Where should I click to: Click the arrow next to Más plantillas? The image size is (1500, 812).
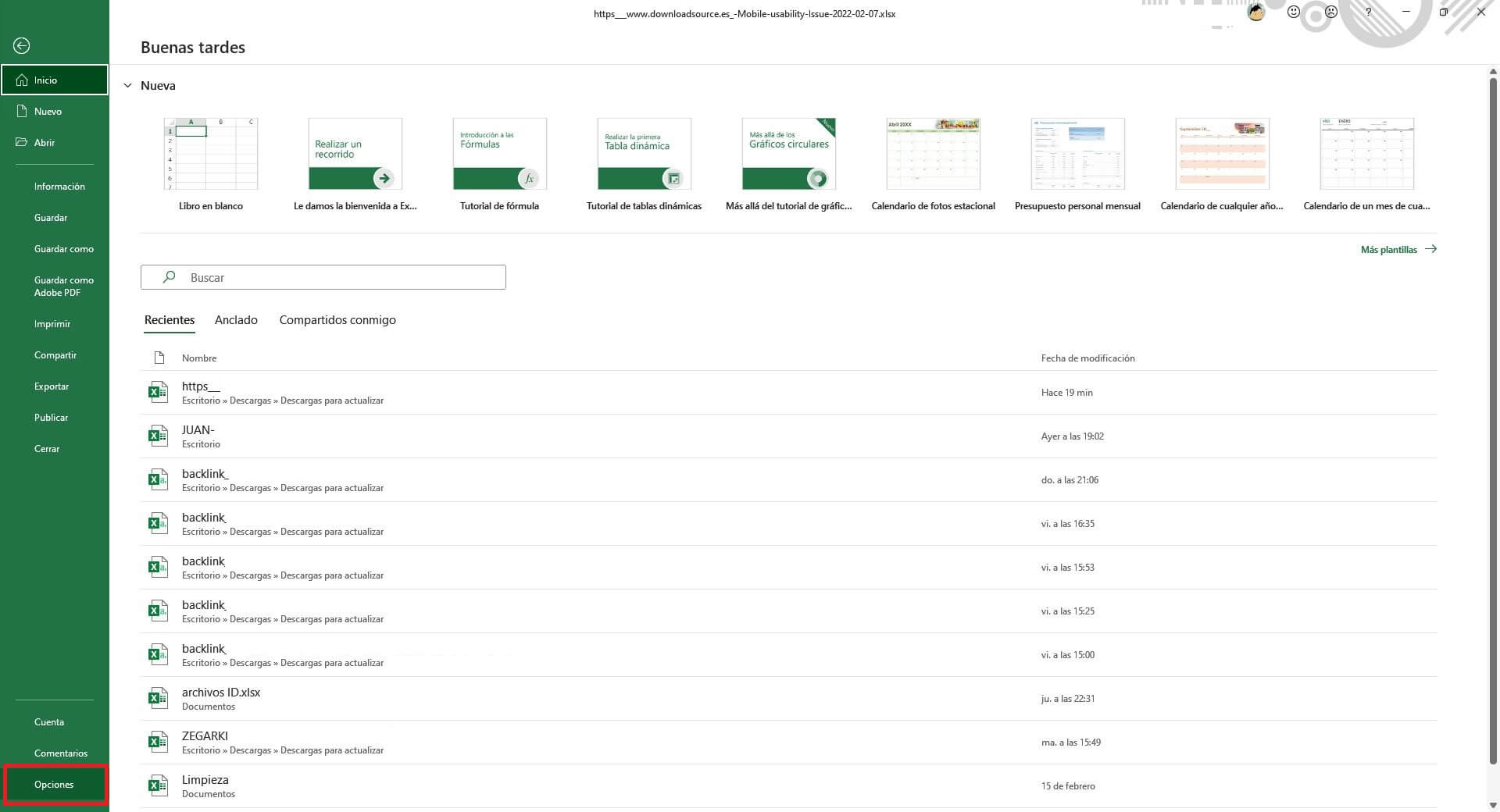(1430, 249)
